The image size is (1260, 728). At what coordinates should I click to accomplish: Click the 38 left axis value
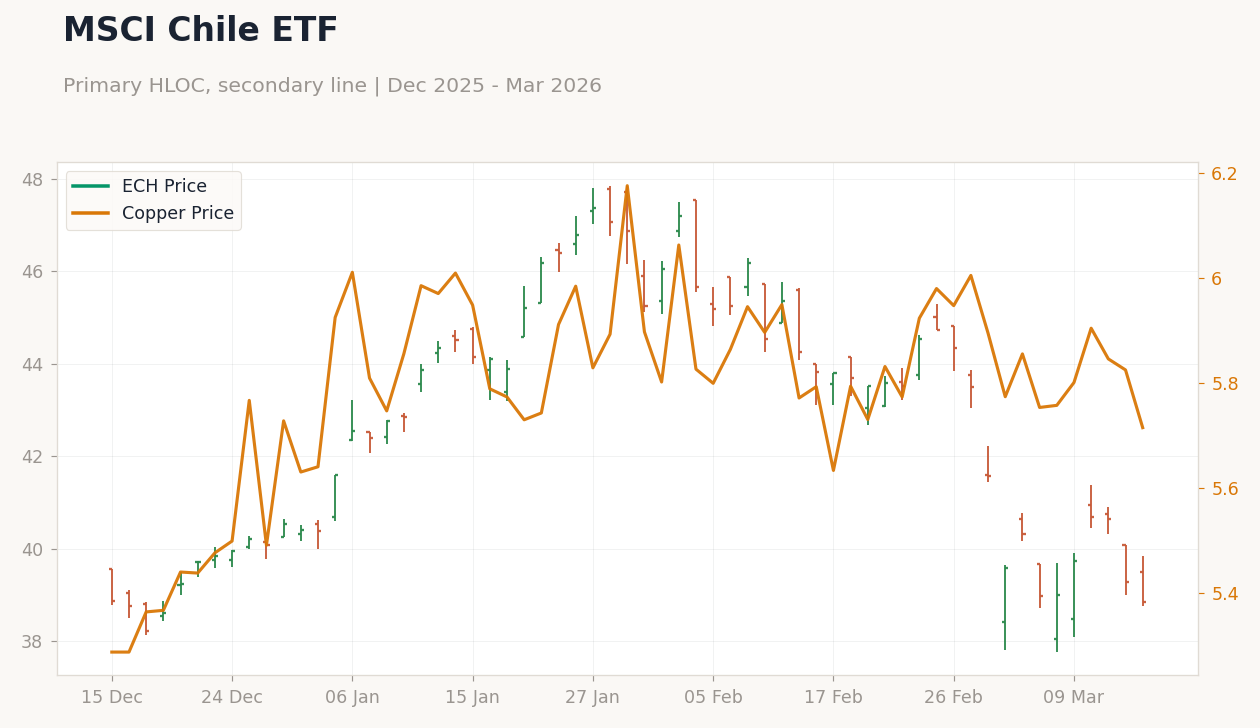33,642
